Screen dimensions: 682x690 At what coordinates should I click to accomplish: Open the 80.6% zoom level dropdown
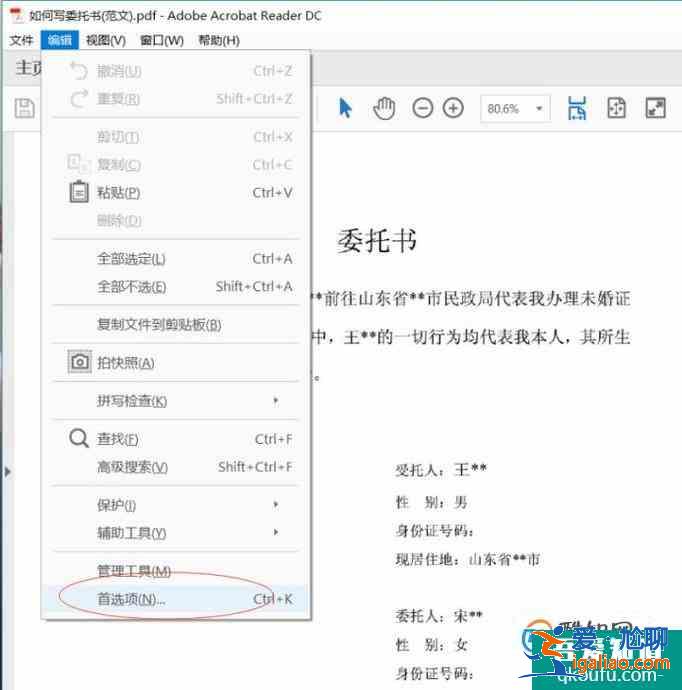(539, 108)
